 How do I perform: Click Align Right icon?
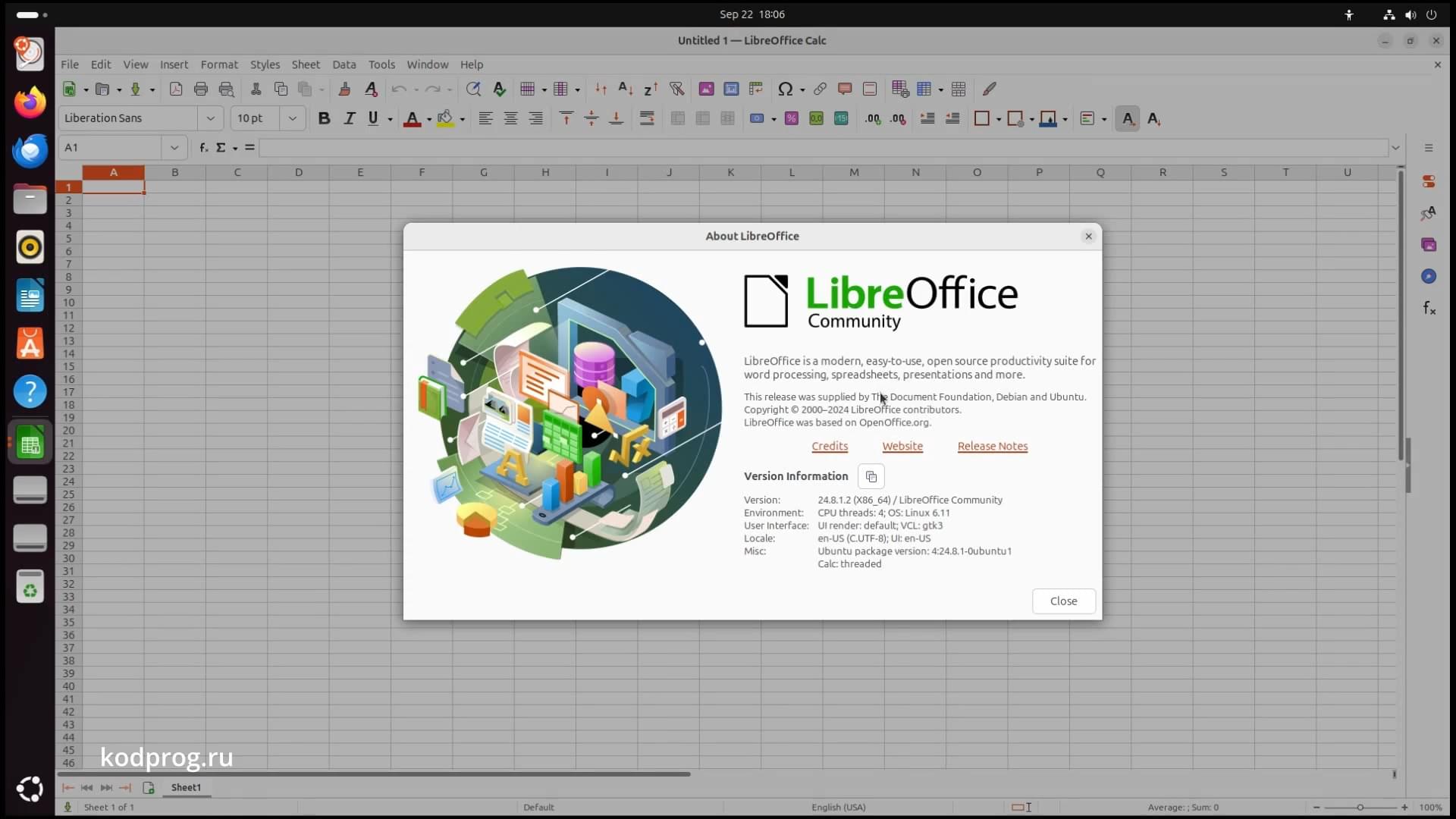[x=535, y=118]
